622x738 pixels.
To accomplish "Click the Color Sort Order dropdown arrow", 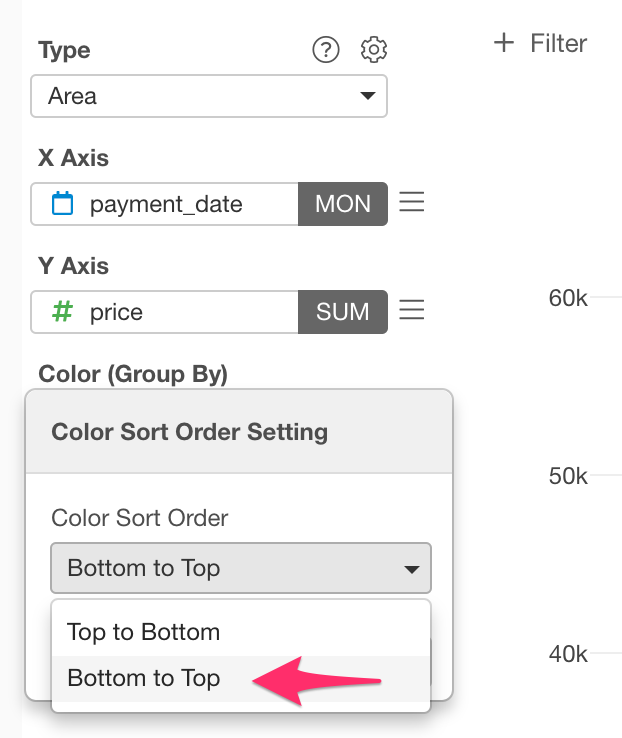I will pyautogui.click(x=412, y=570).
